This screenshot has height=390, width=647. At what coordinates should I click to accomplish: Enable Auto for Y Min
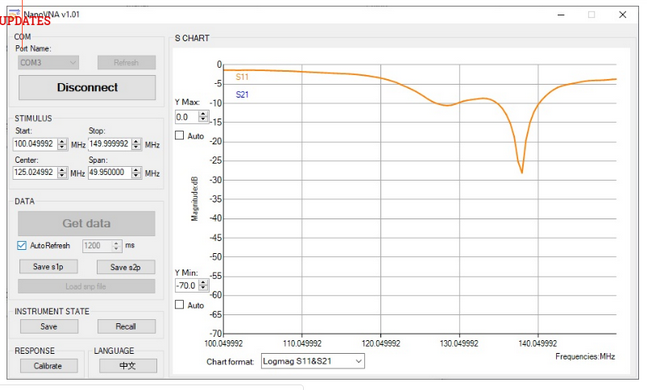tap(179, 305)
